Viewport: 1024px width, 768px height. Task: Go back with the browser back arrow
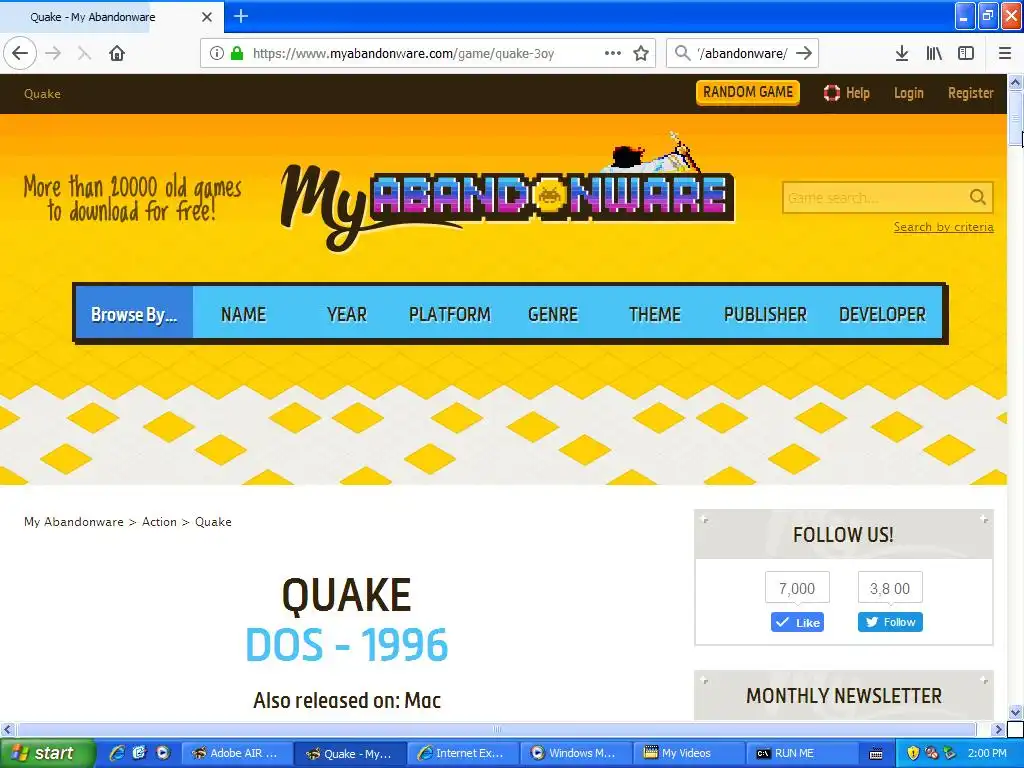click(x=20, y=54)
